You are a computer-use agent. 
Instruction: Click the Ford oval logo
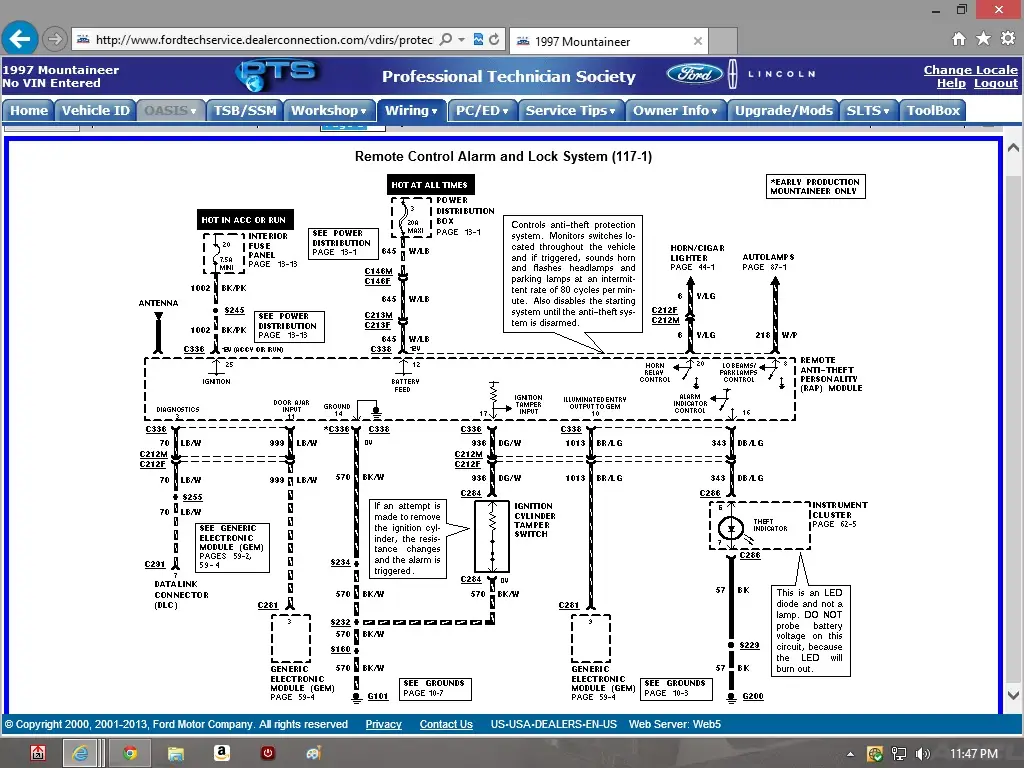(x=694, y=74)
